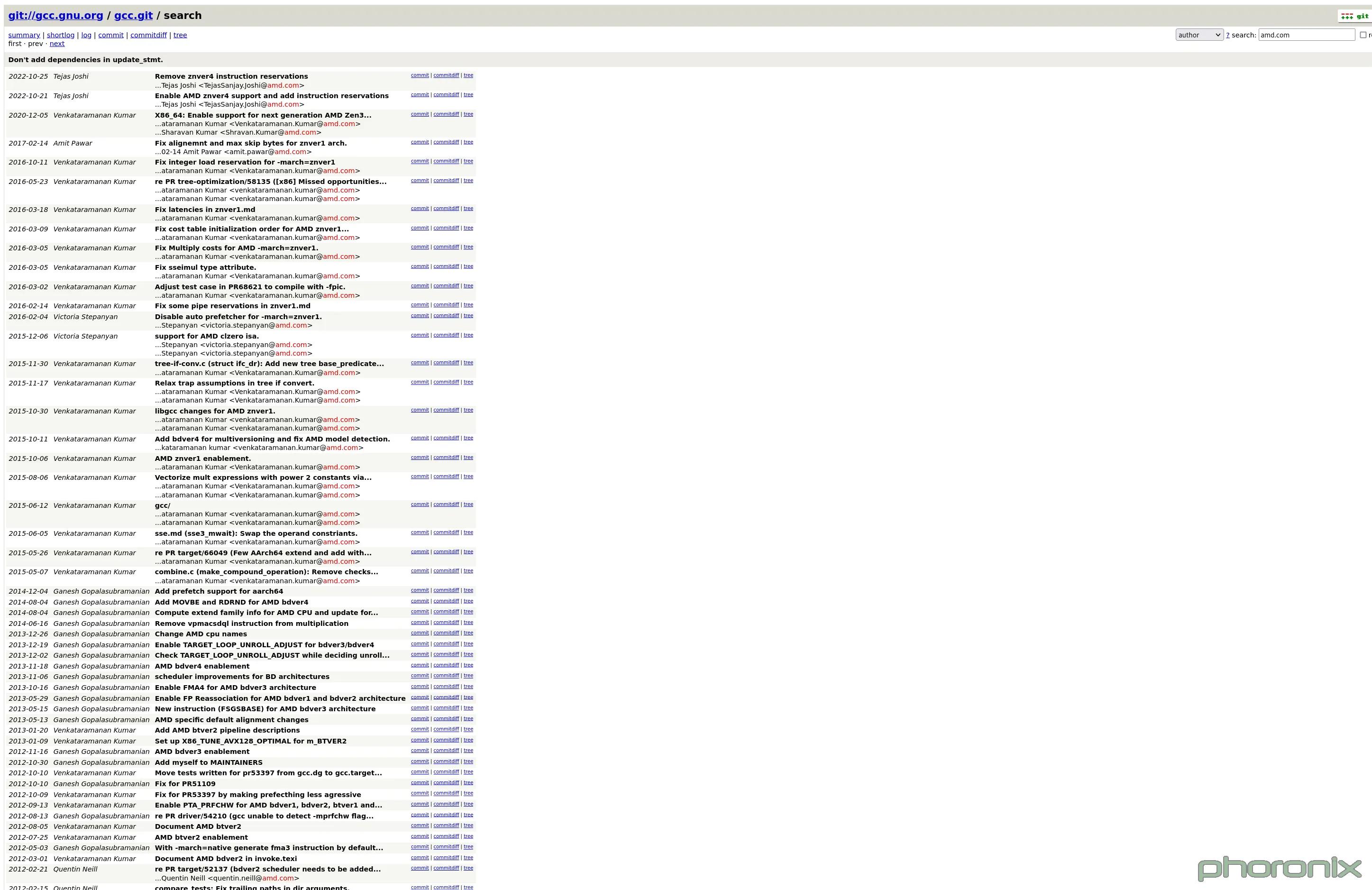Click commitdiff link for 'Fix for PR51109' row
This screenshot has height=890, width=1372.
(x=446, y=783)
